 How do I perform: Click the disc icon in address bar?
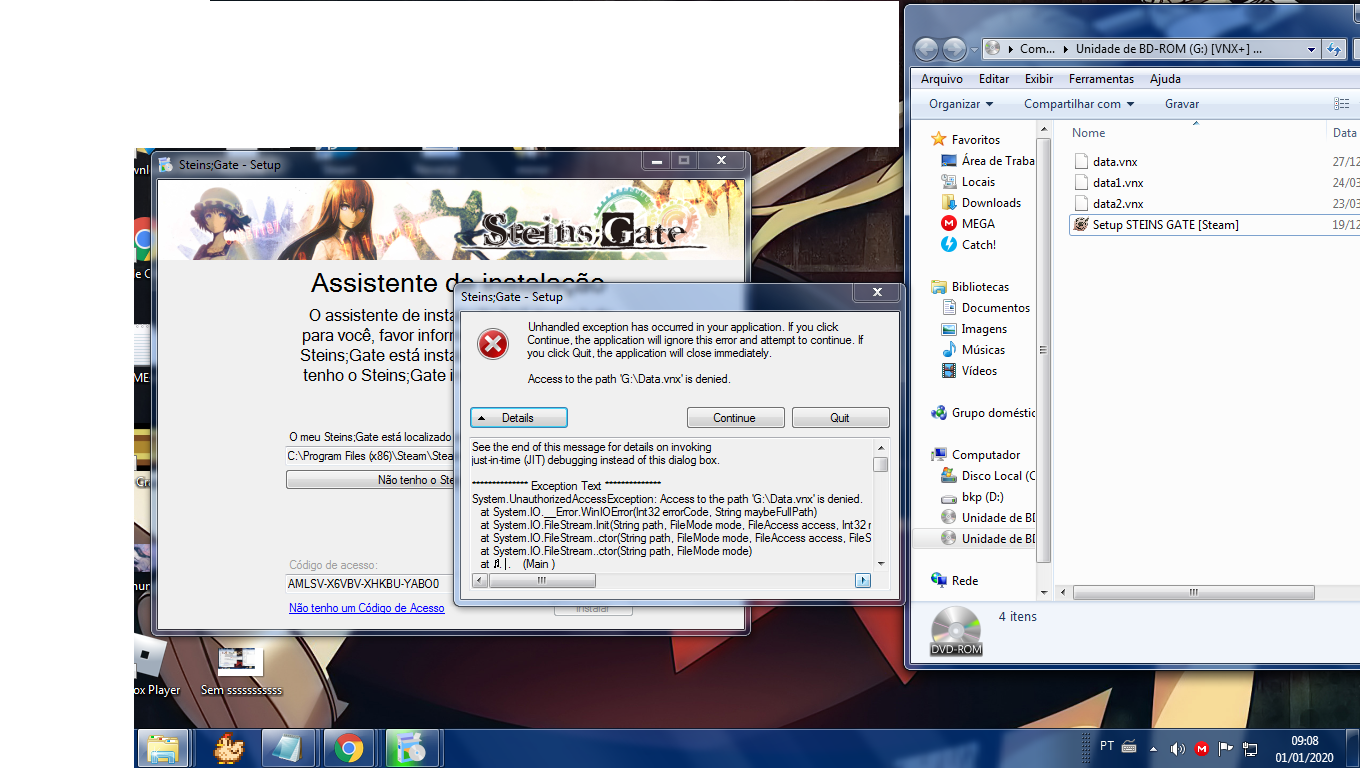993,48
